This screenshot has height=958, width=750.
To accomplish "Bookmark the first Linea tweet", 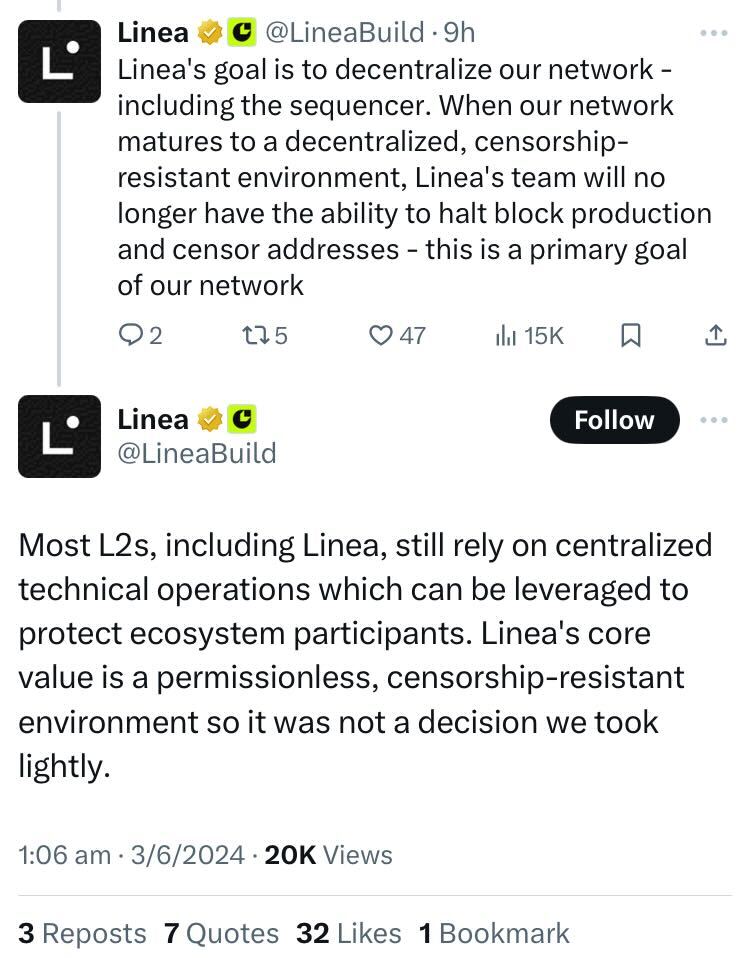I will coord(631,336).
